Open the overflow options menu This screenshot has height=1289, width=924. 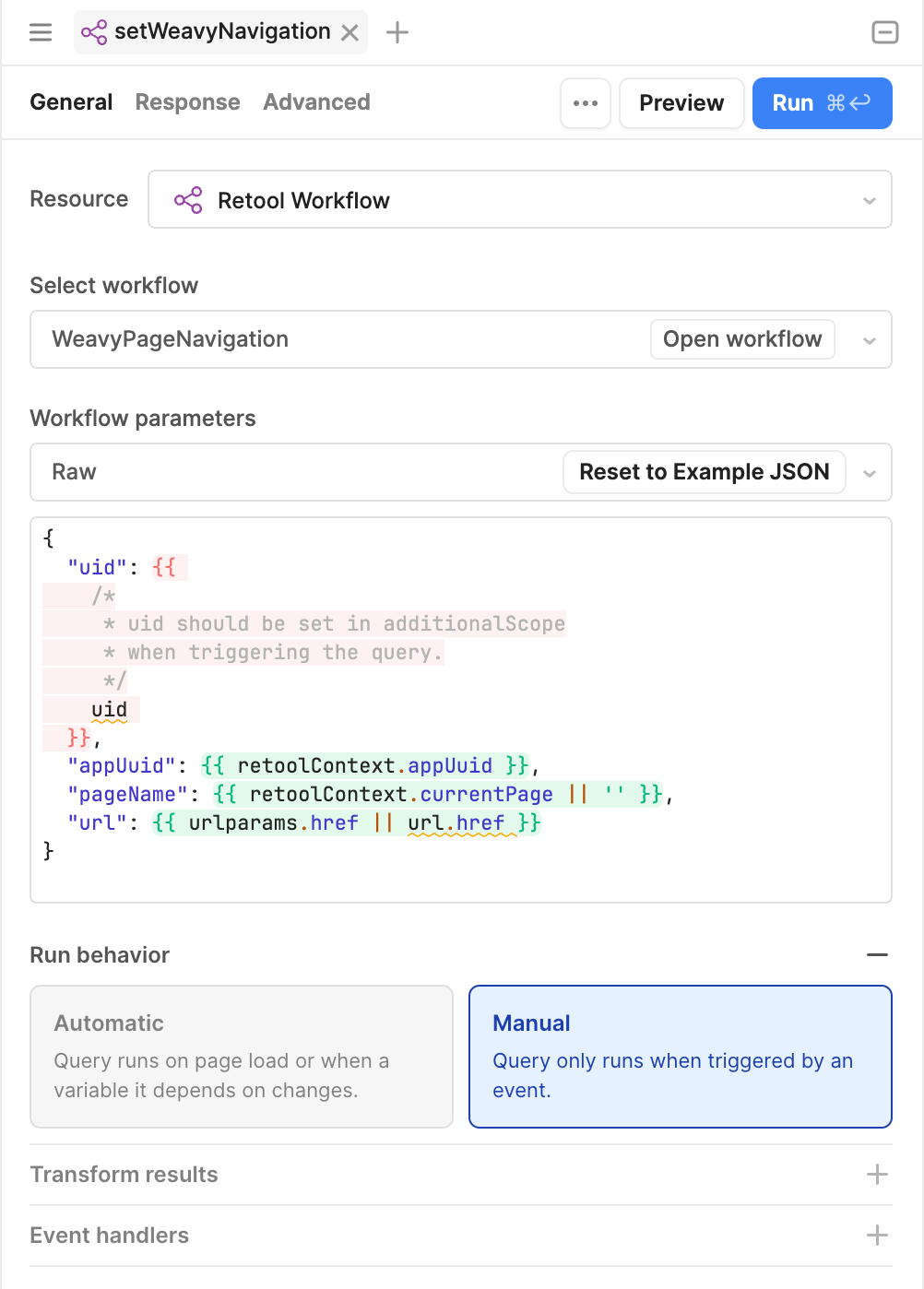point(586,103)
